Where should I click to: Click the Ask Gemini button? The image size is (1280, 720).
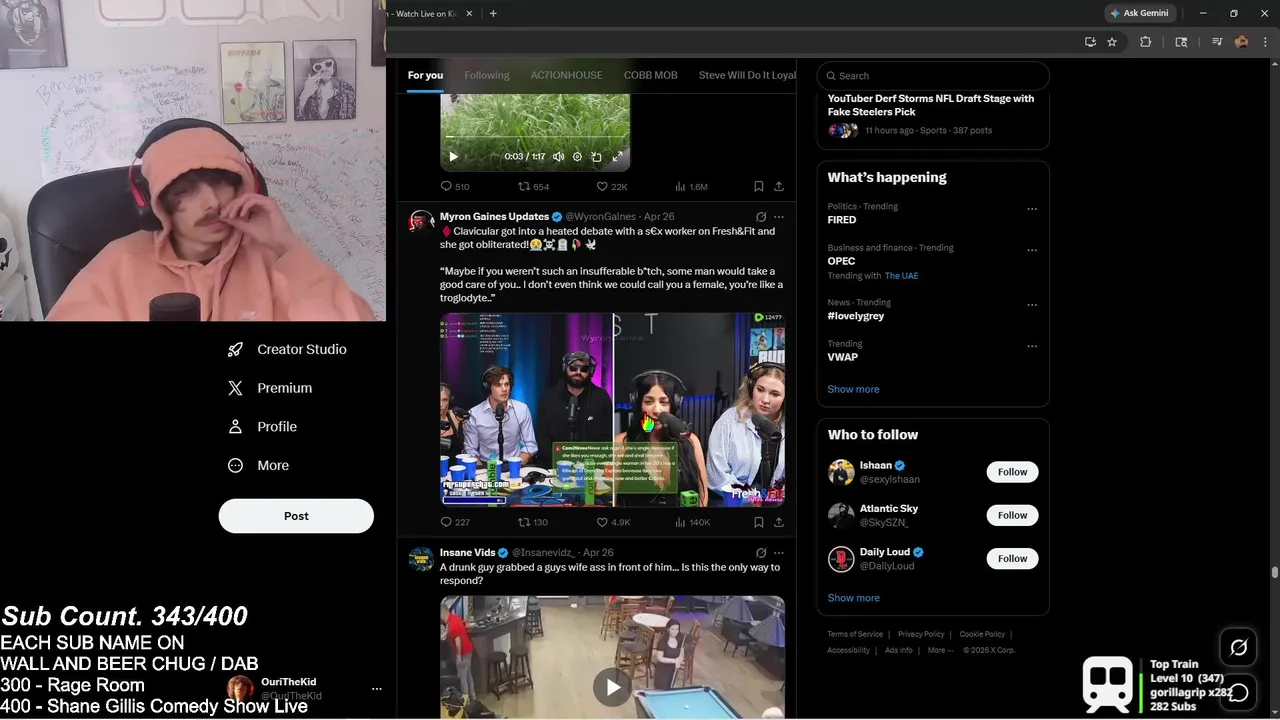[1138, 13]
